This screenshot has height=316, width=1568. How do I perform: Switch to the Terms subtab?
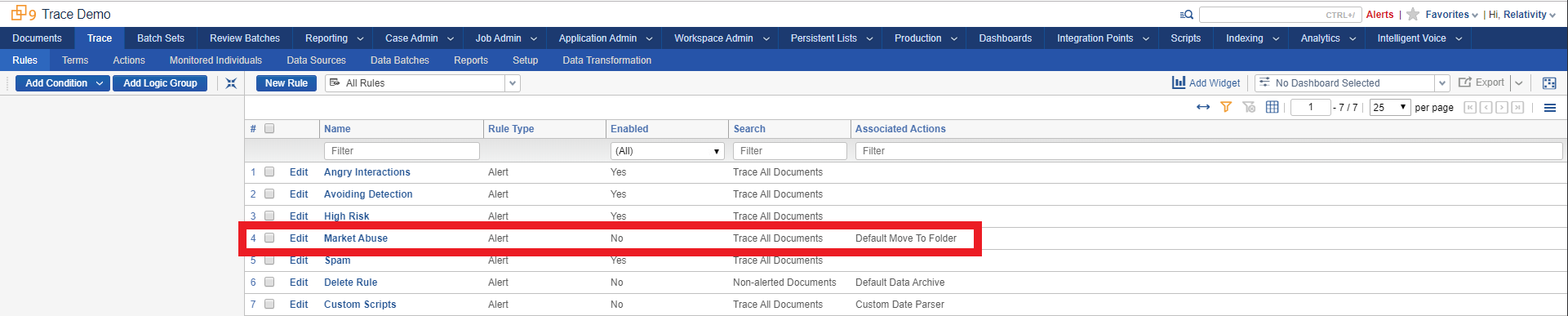(75, 60)
